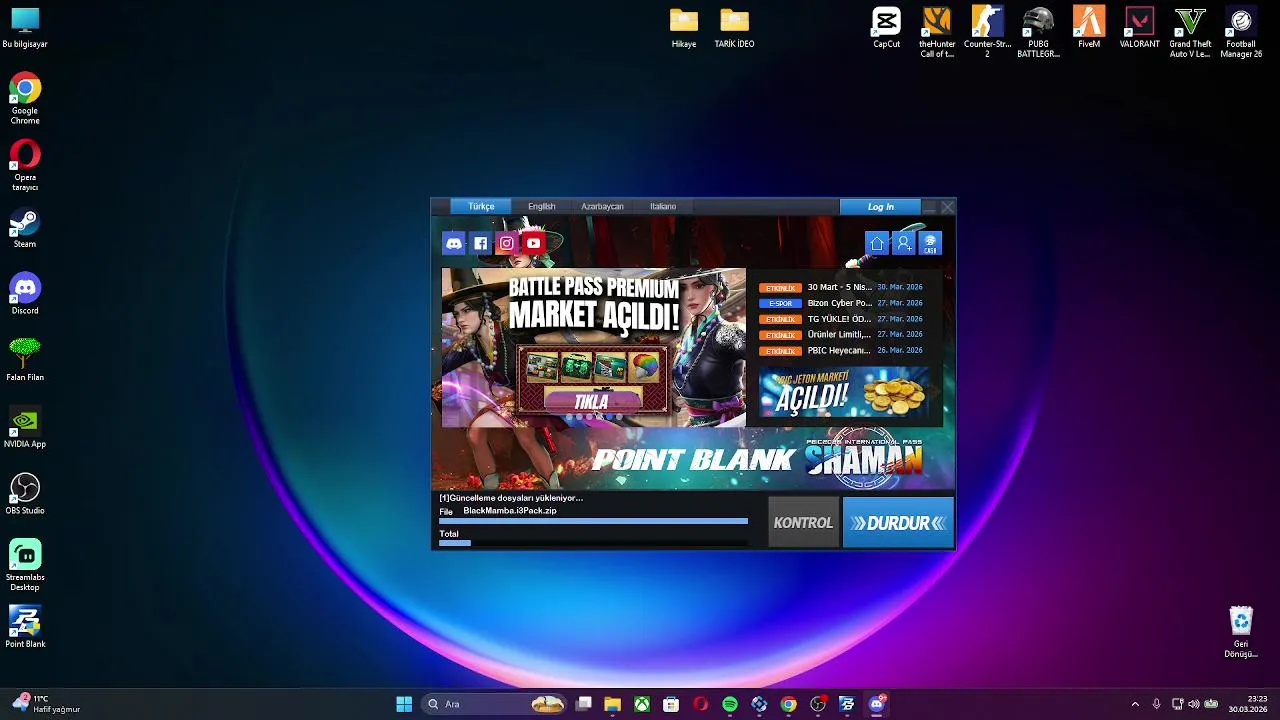Open the 'TG YÜKLE! ÖD...' news item
Image resolution: width=1280 pixels, height=720 pixels.
[x=840, y=319]
